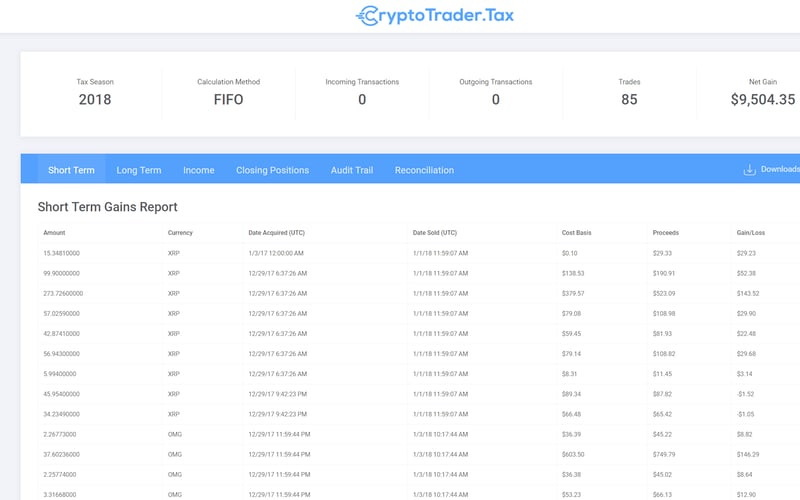Screen dimensions: 800x500
Task: Select amount 273.72600000 cell
Action: point(63,293)
